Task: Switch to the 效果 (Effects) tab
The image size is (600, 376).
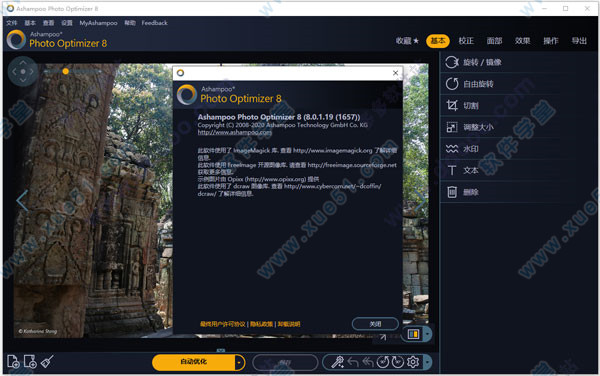Action: click(x=523, y=41)
